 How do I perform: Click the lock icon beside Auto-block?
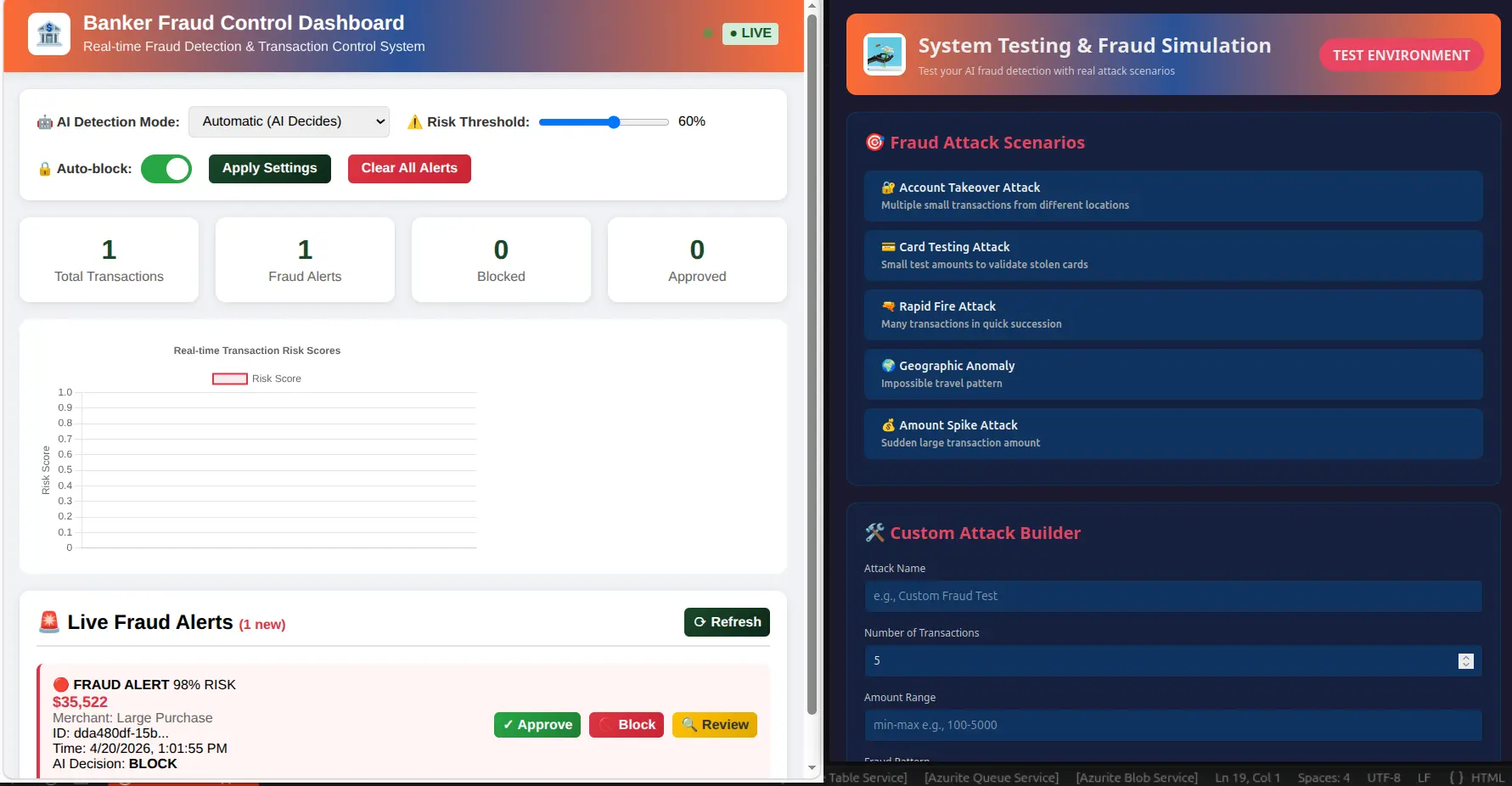click(x=45, y=169)
